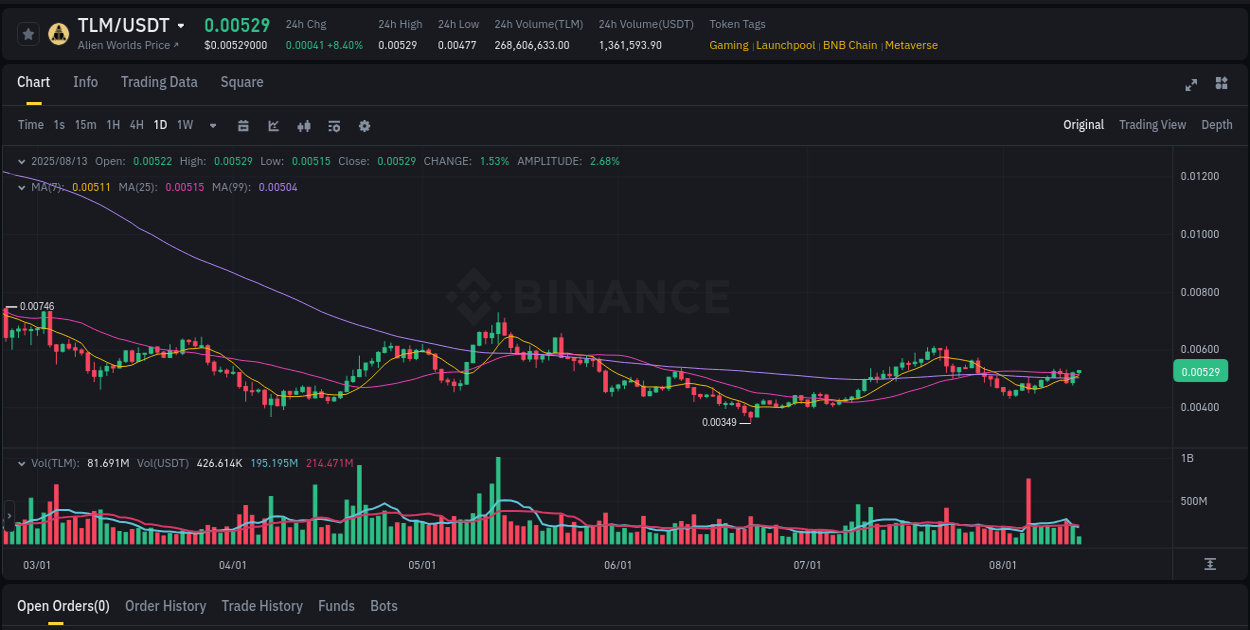Expand chart to fullscreen with arrows icon

(1190, 85)
